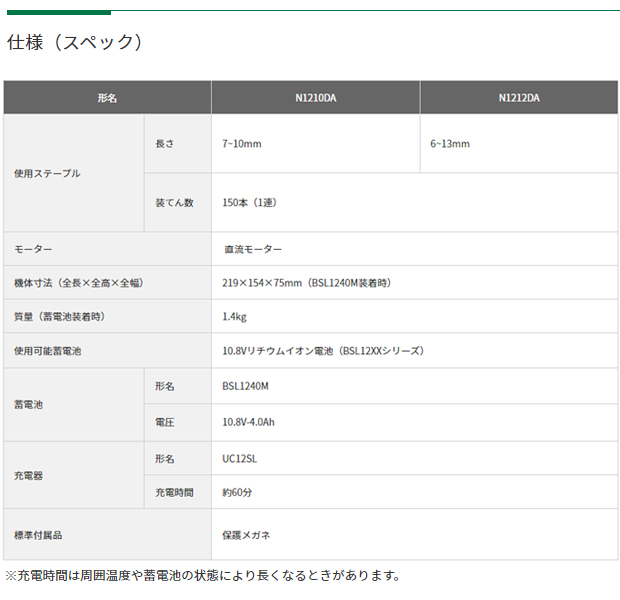This screenshot has width=620, height=600.
Task: Click the 6~13mm staple length cell
Action: pyautogui.click(x=449, y=144)
